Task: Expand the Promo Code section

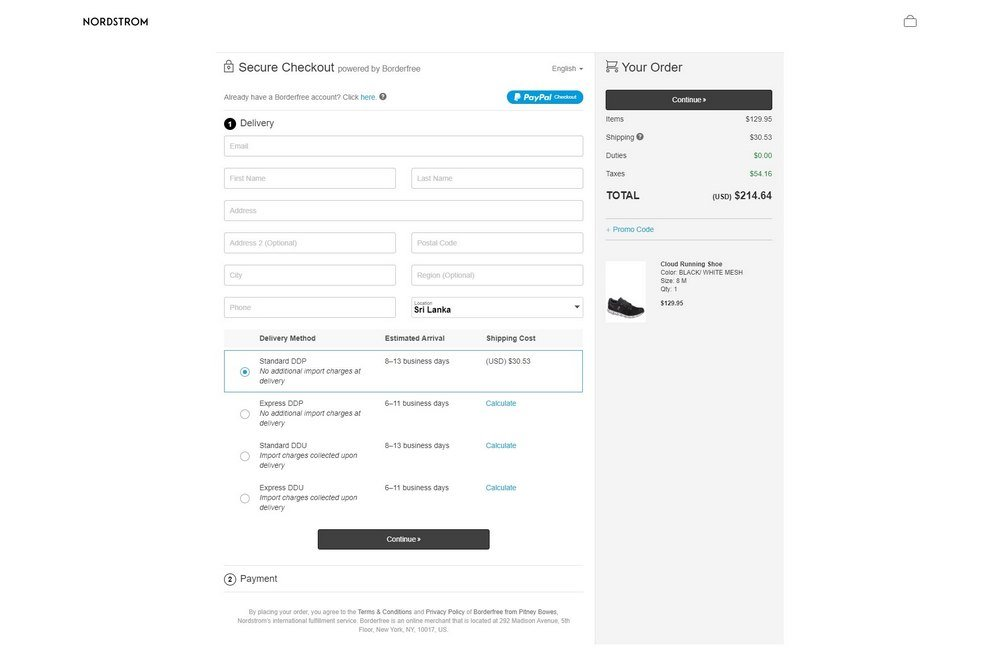Action: click(x=630, y=229)
